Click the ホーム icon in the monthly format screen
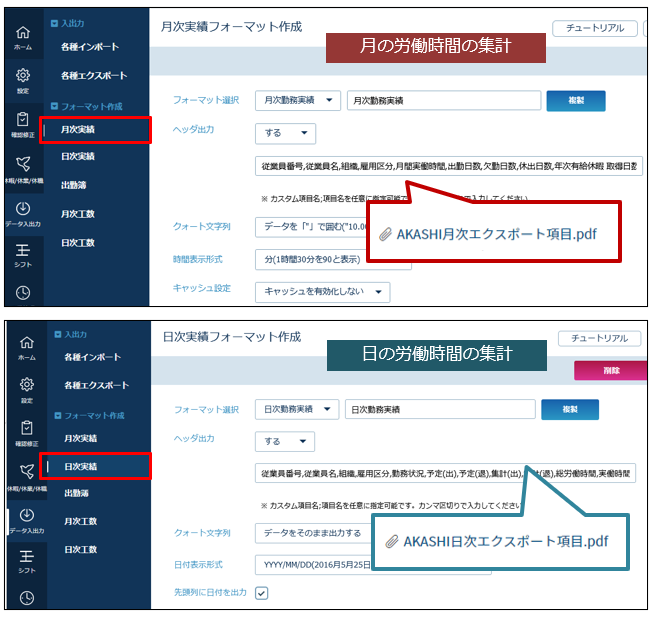The image size is (653, 618). tap(22, 38)
